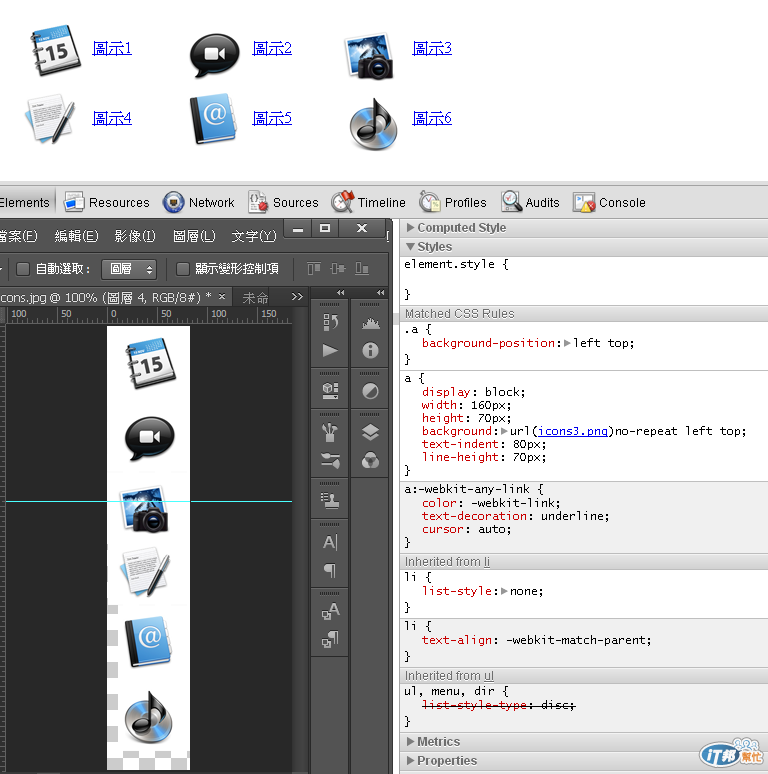Open the Character Styles panel icon
Screen dimensions: 768x774
click(330, 611)
